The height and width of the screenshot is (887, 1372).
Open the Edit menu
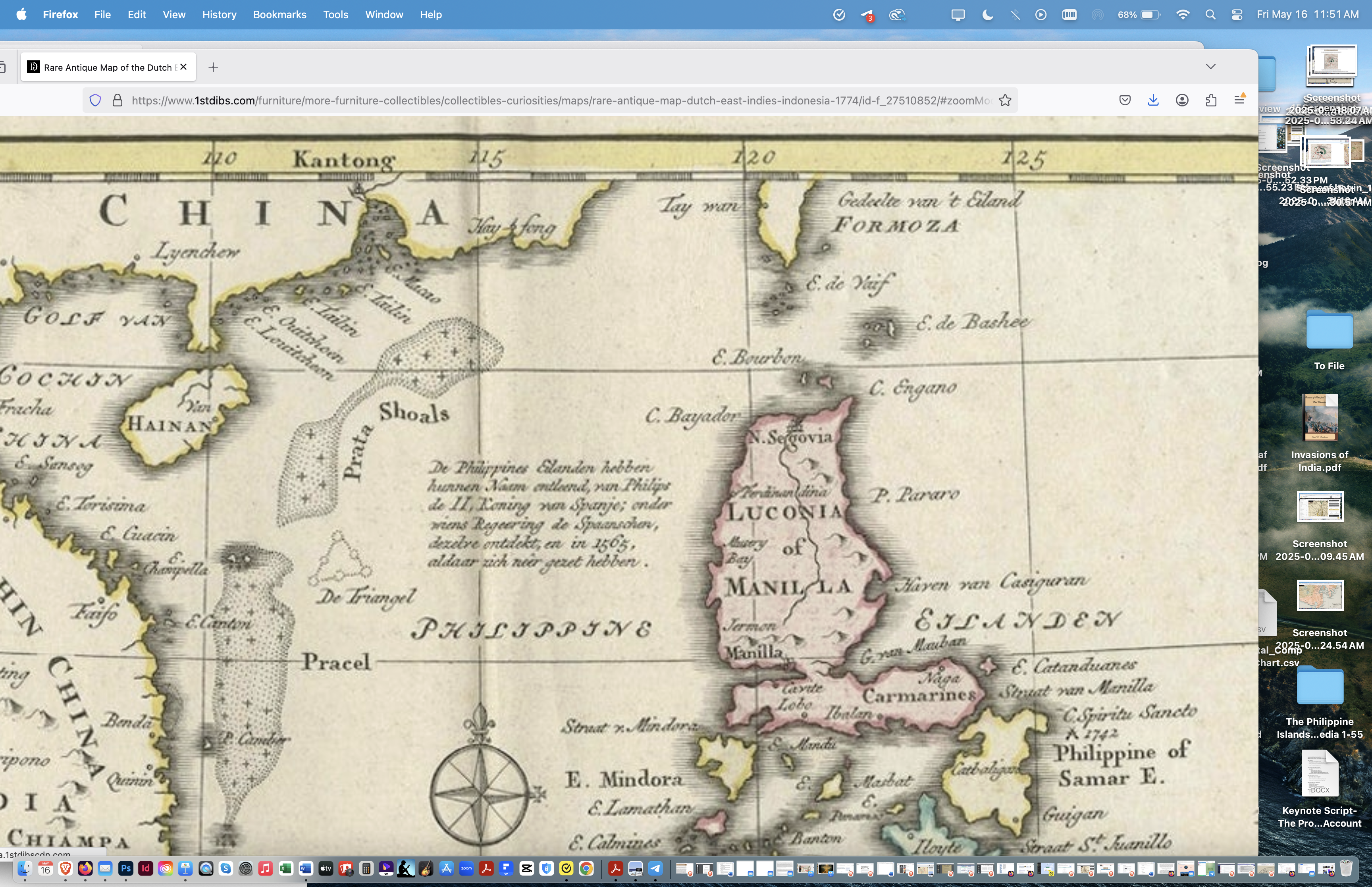tap(137, 14)
